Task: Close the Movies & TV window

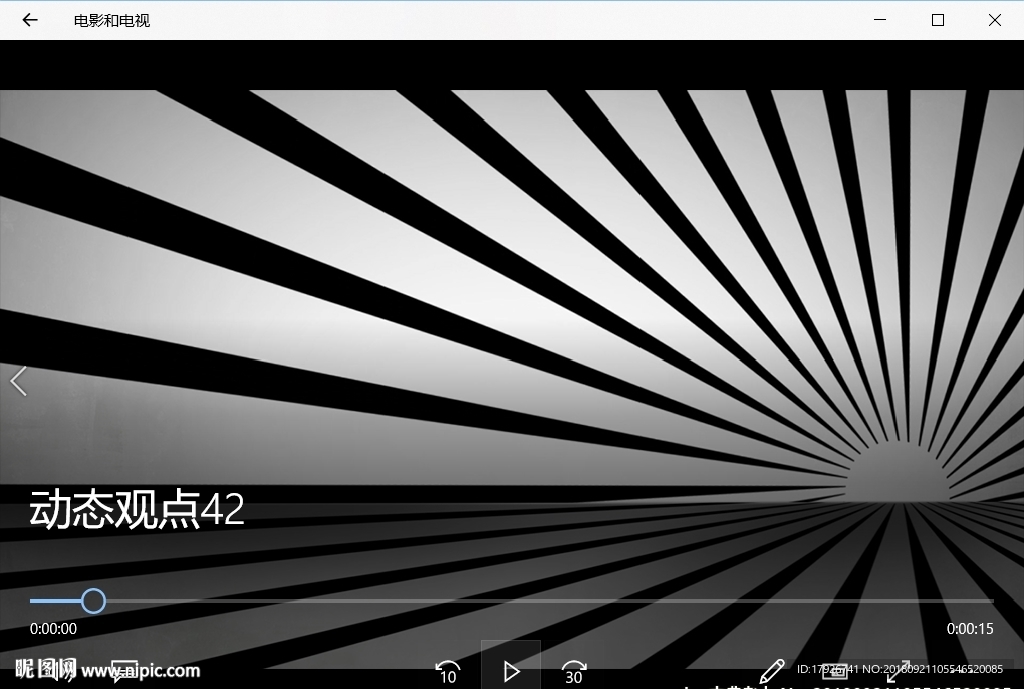Action: click(x=995, y=20)
